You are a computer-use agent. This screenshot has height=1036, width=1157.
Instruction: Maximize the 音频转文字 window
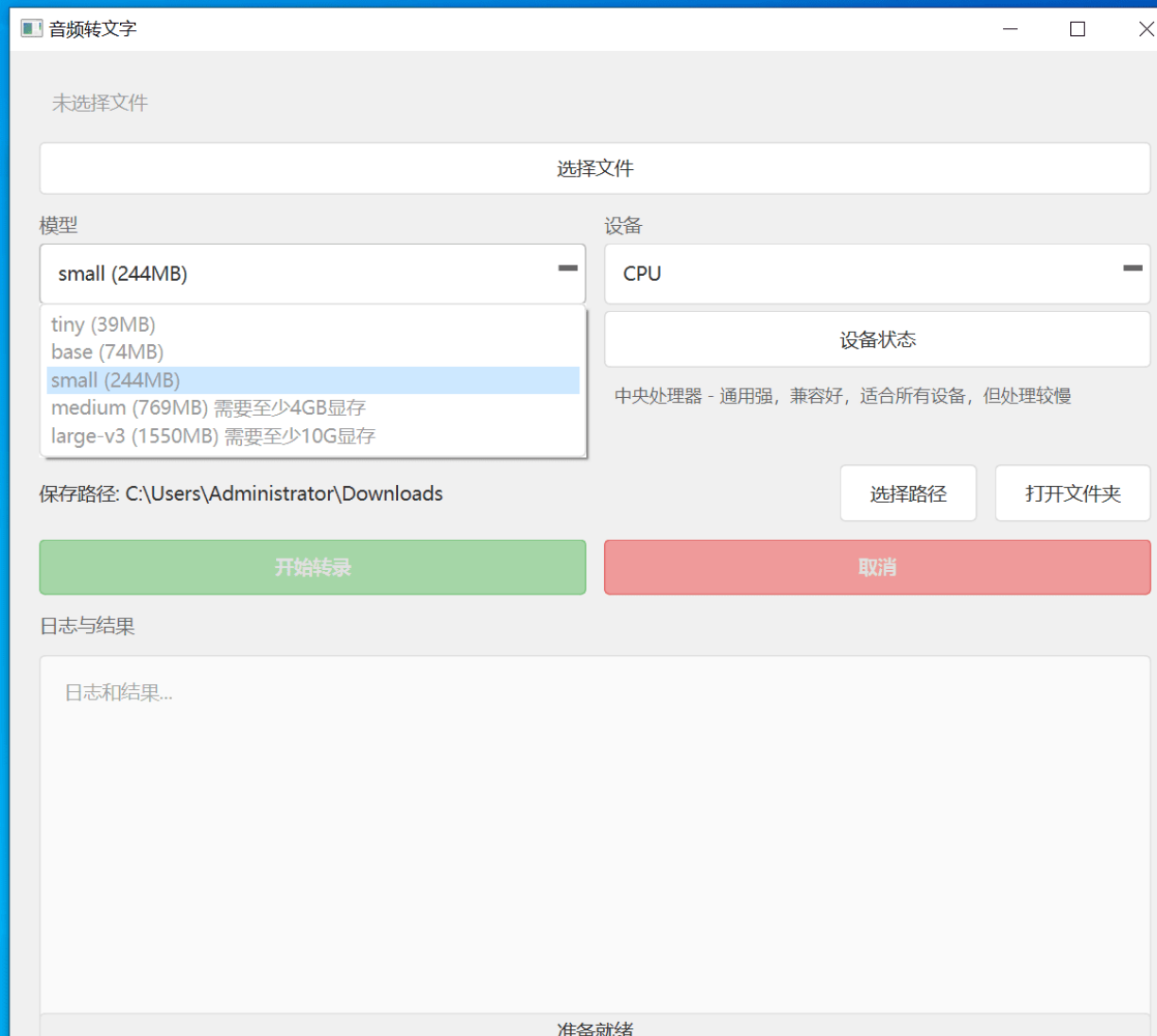coord(1077,28)
